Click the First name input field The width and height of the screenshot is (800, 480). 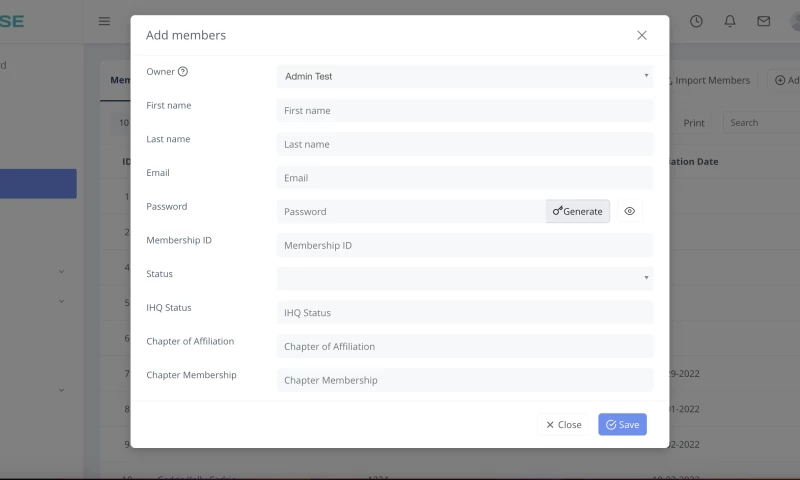coord(465,110)
